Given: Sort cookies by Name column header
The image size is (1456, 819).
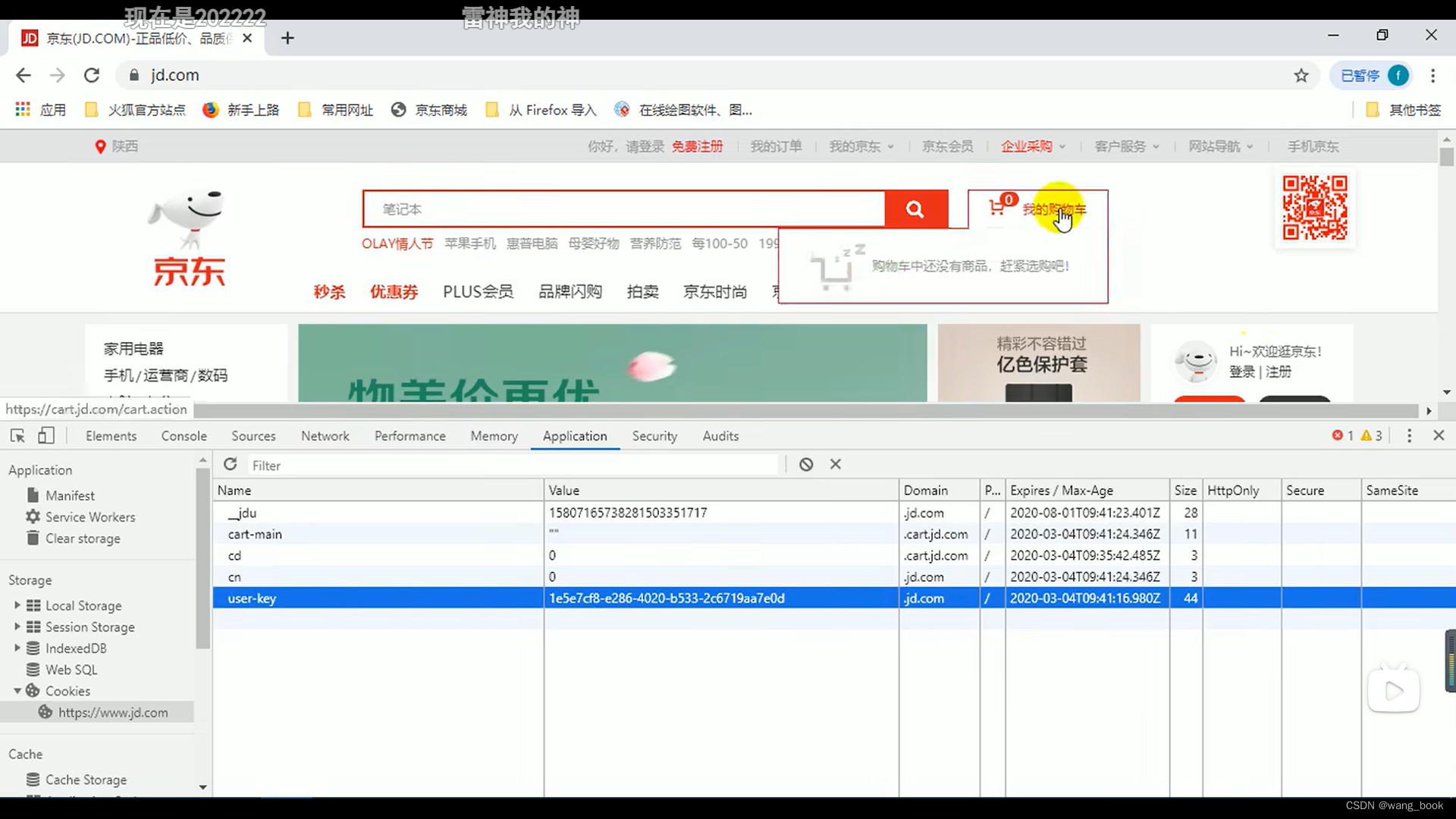Looking at the screenshot, I should 378,490.
